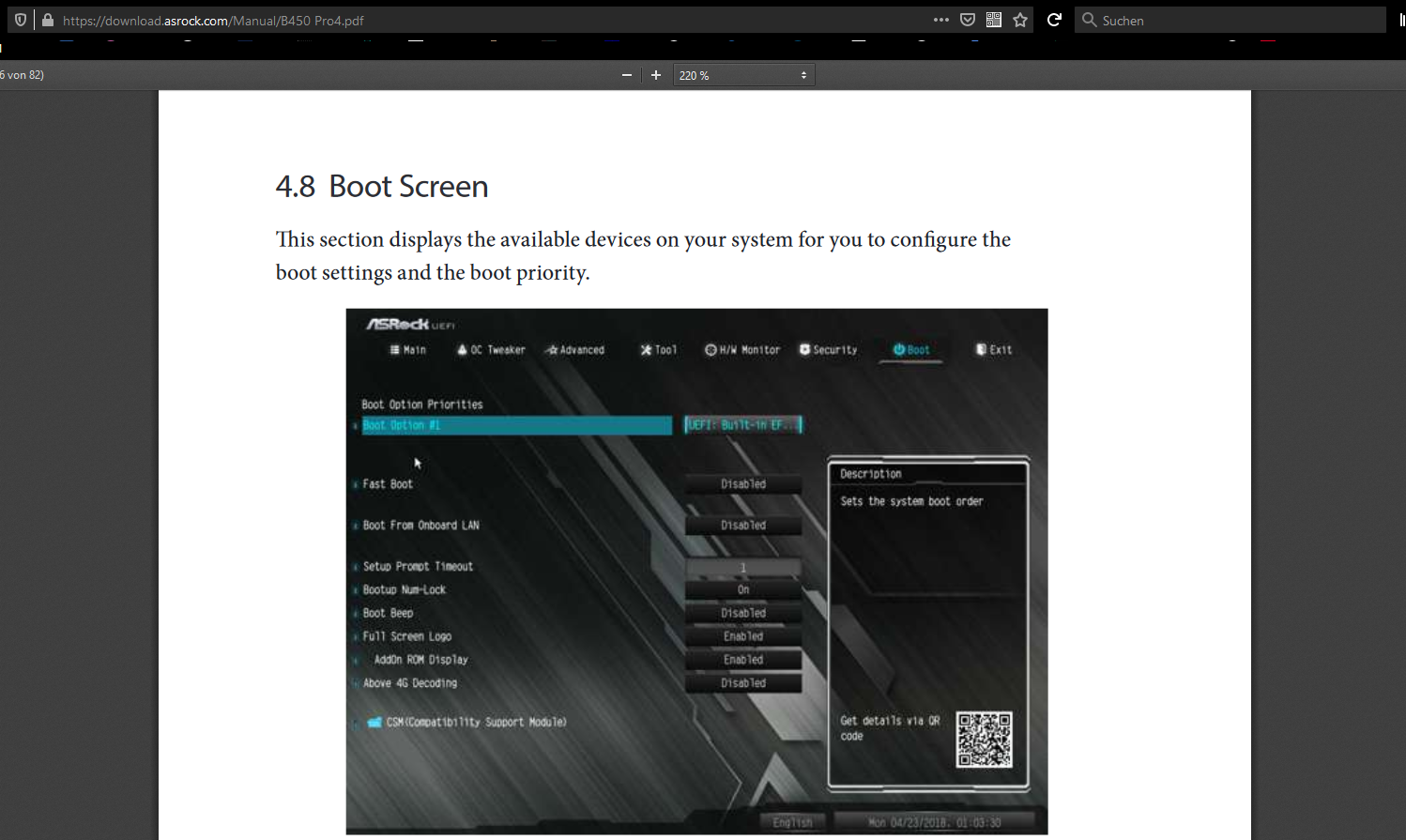Image resolution: width=1406 pixels, height=840 pixels.
Task: Click the "Sets the system boot order" text
Action: tap(911, 502)
